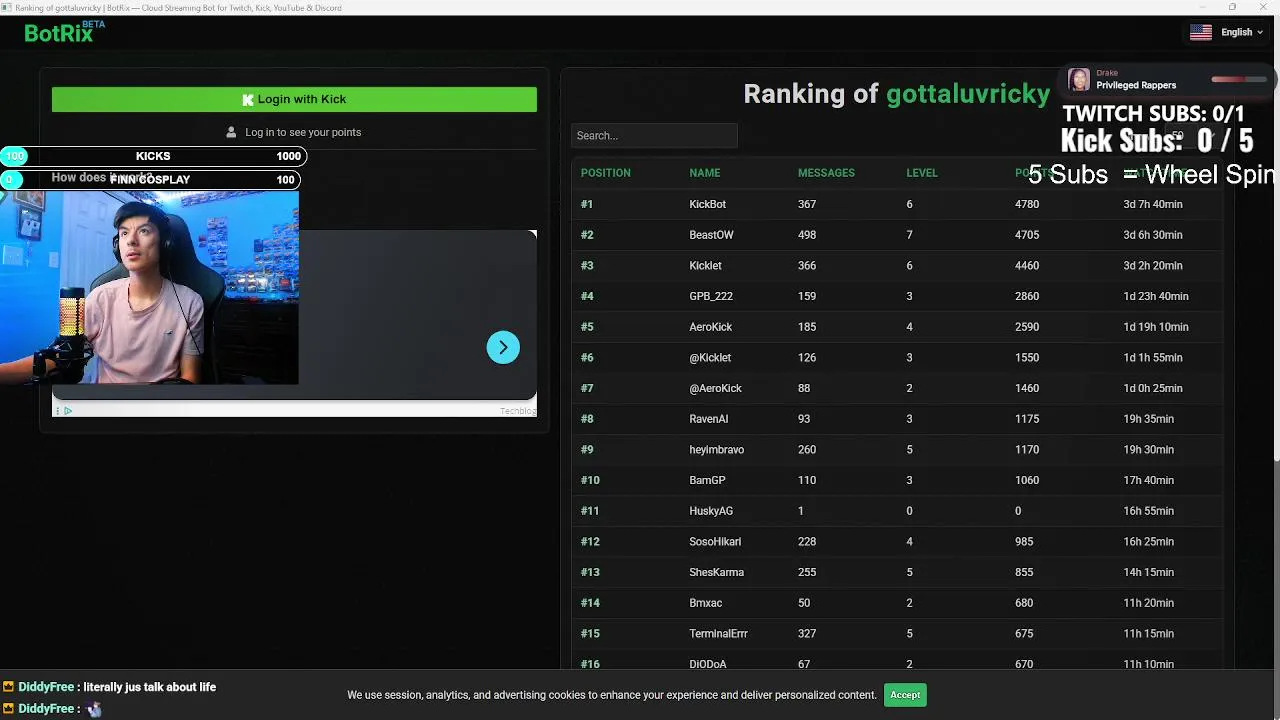This screenshot has height=720, width=1280.
Task: Sort by the LEVEL column header
Action: (922, 173)
